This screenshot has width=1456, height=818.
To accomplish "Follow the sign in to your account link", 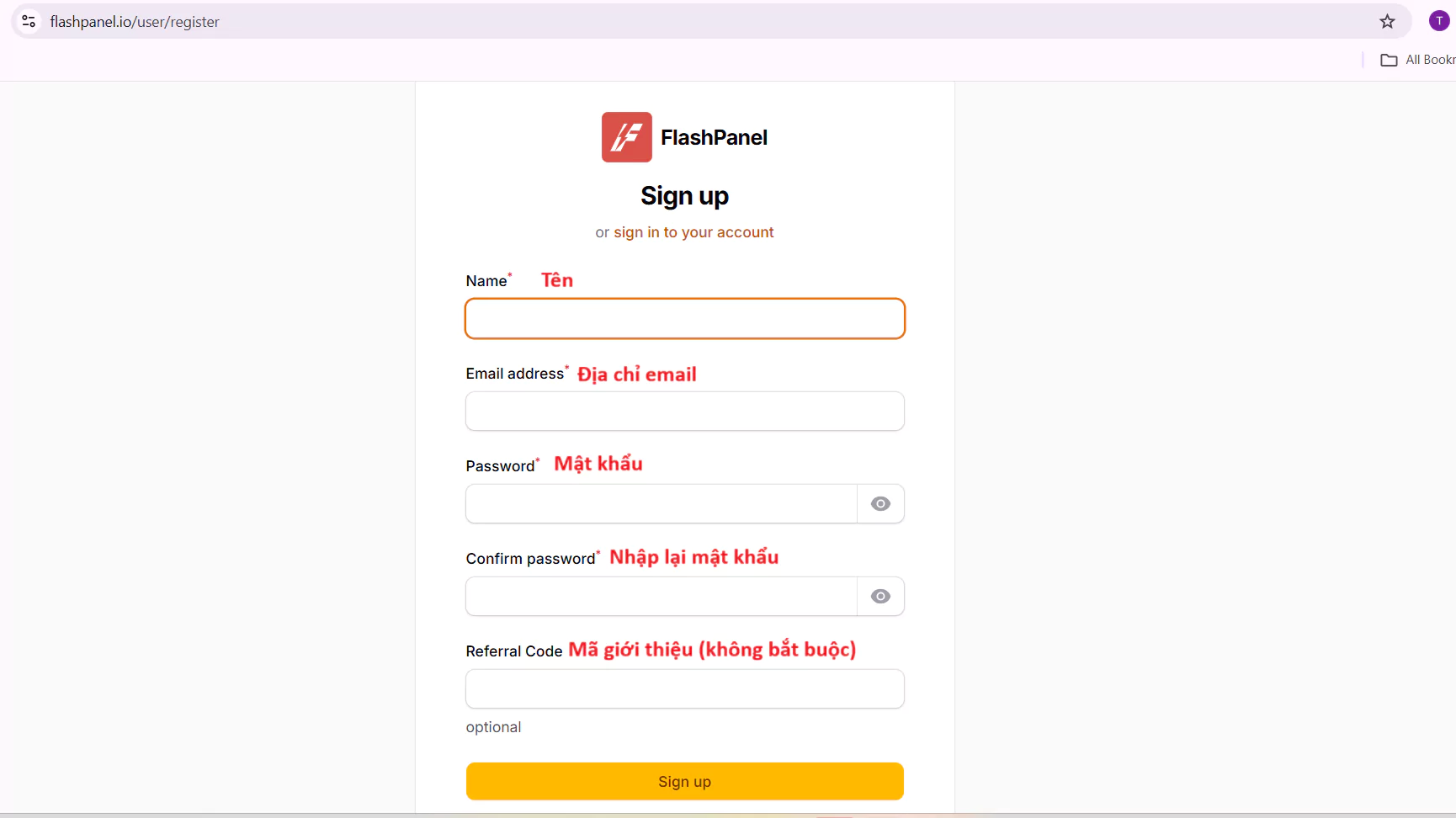I will tap(693, 232).
